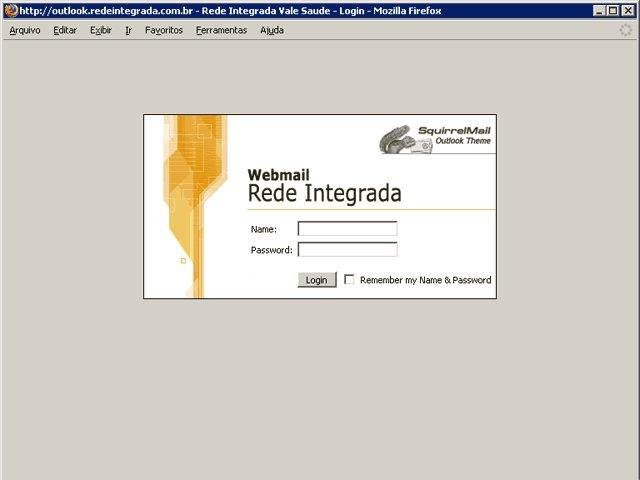Viewport: 640px width, 480px height.
Task: Click the loading throbber icon
Action: [625, 30]
